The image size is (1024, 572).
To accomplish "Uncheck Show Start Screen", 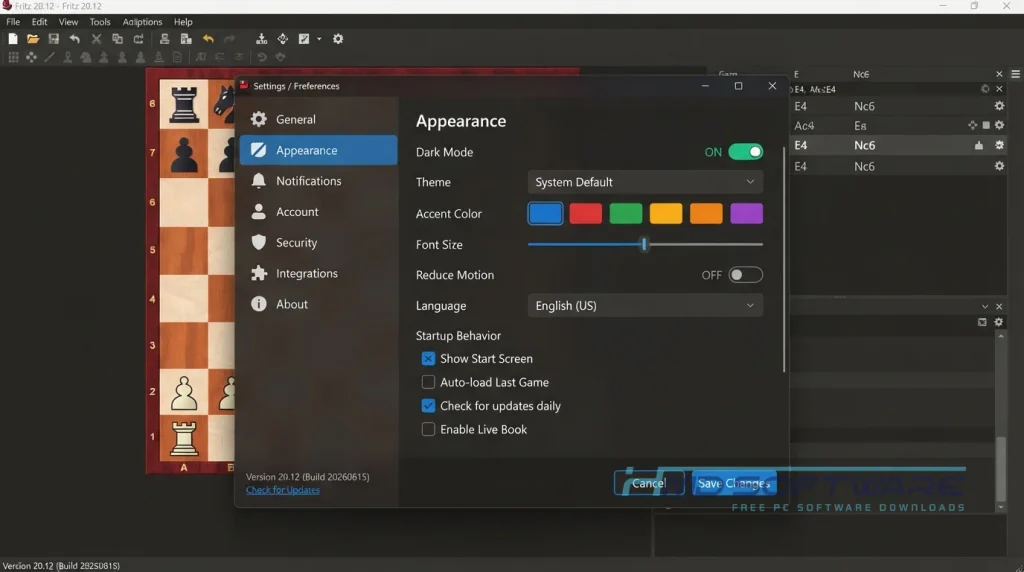I will [428, 358].
